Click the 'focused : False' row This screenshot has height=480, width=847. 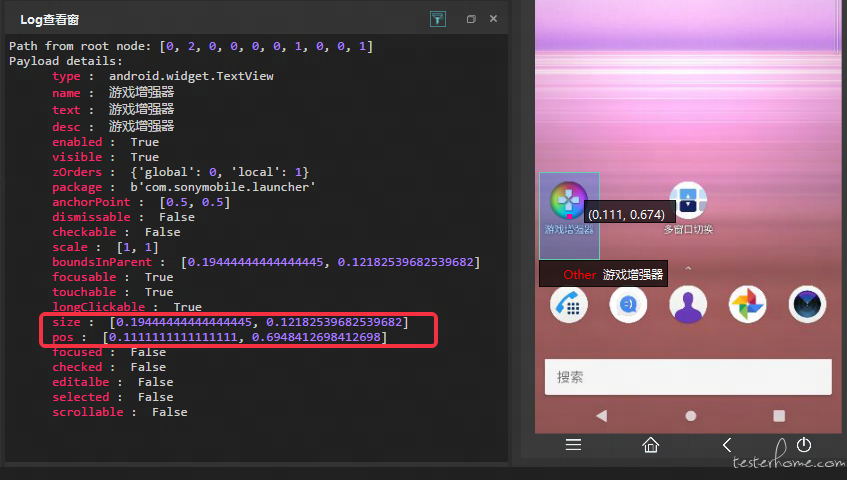(109, 352)
